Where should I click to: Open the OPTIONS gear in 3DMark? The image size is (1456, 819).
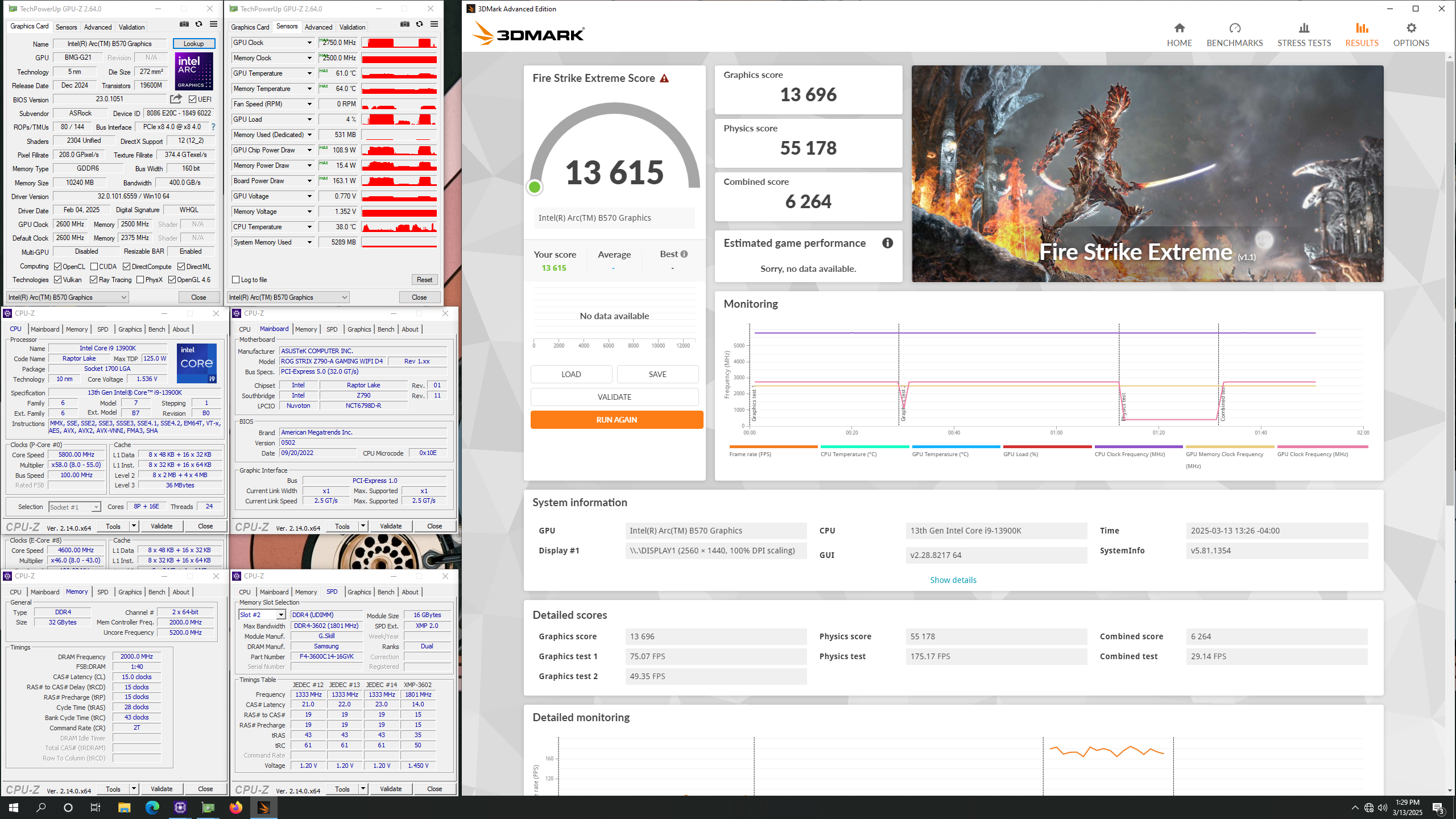point(1411,28)
